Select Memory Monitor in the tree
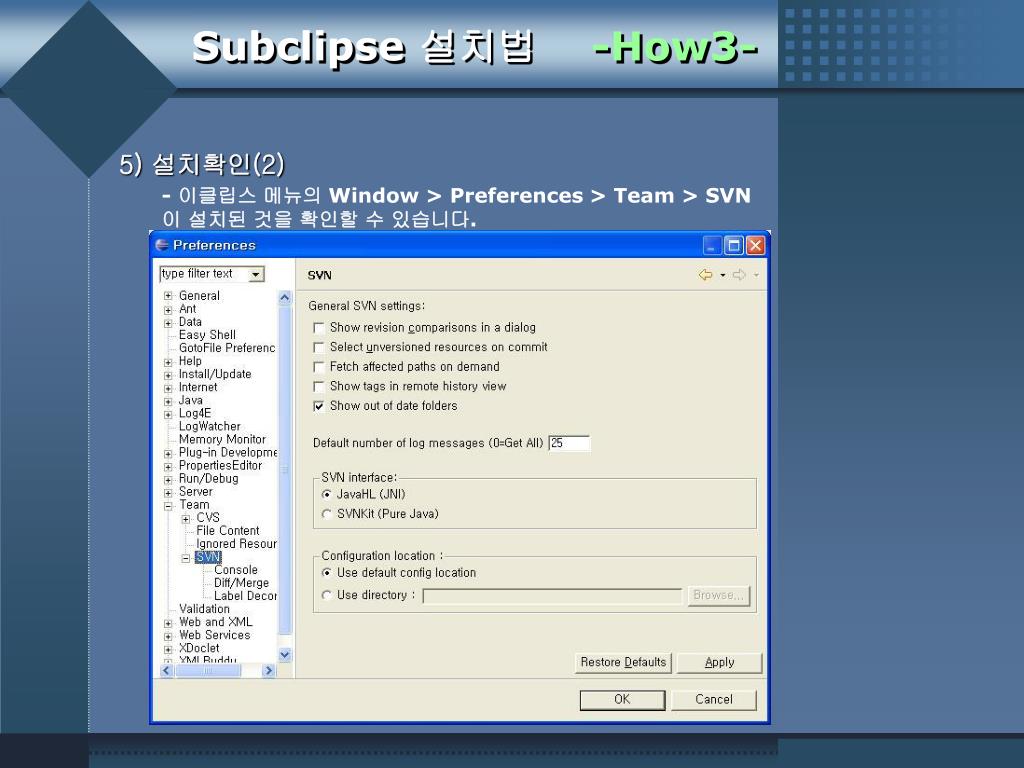Viewport: 1024px width, 768px height. pyautogui.click(x=222, y=440)
